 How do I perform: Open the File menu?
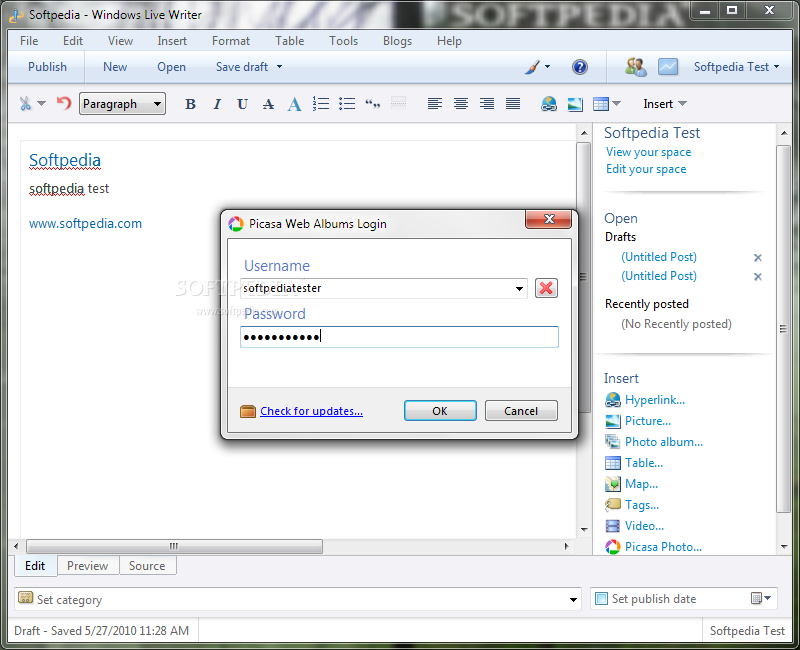(29, 41)
